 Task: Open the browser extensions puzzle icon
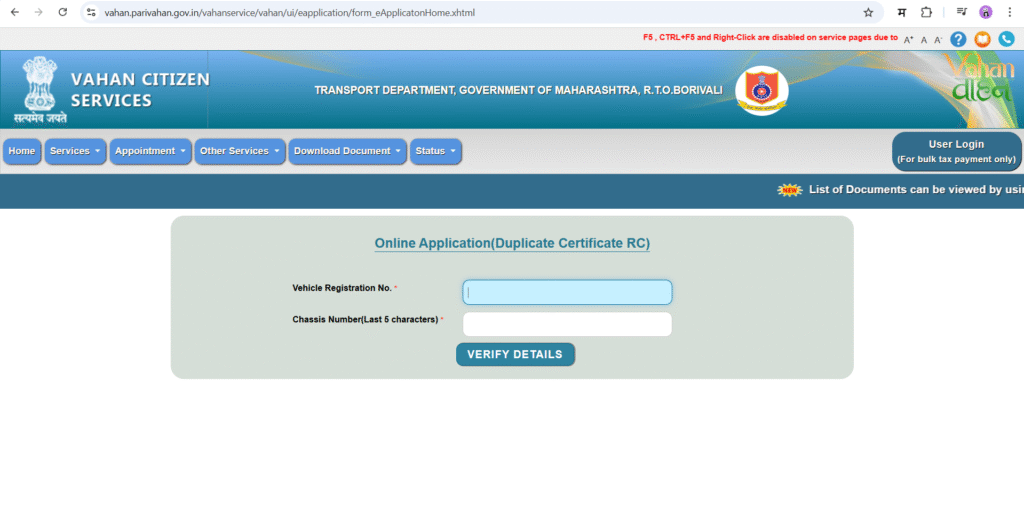click(926, 12)
